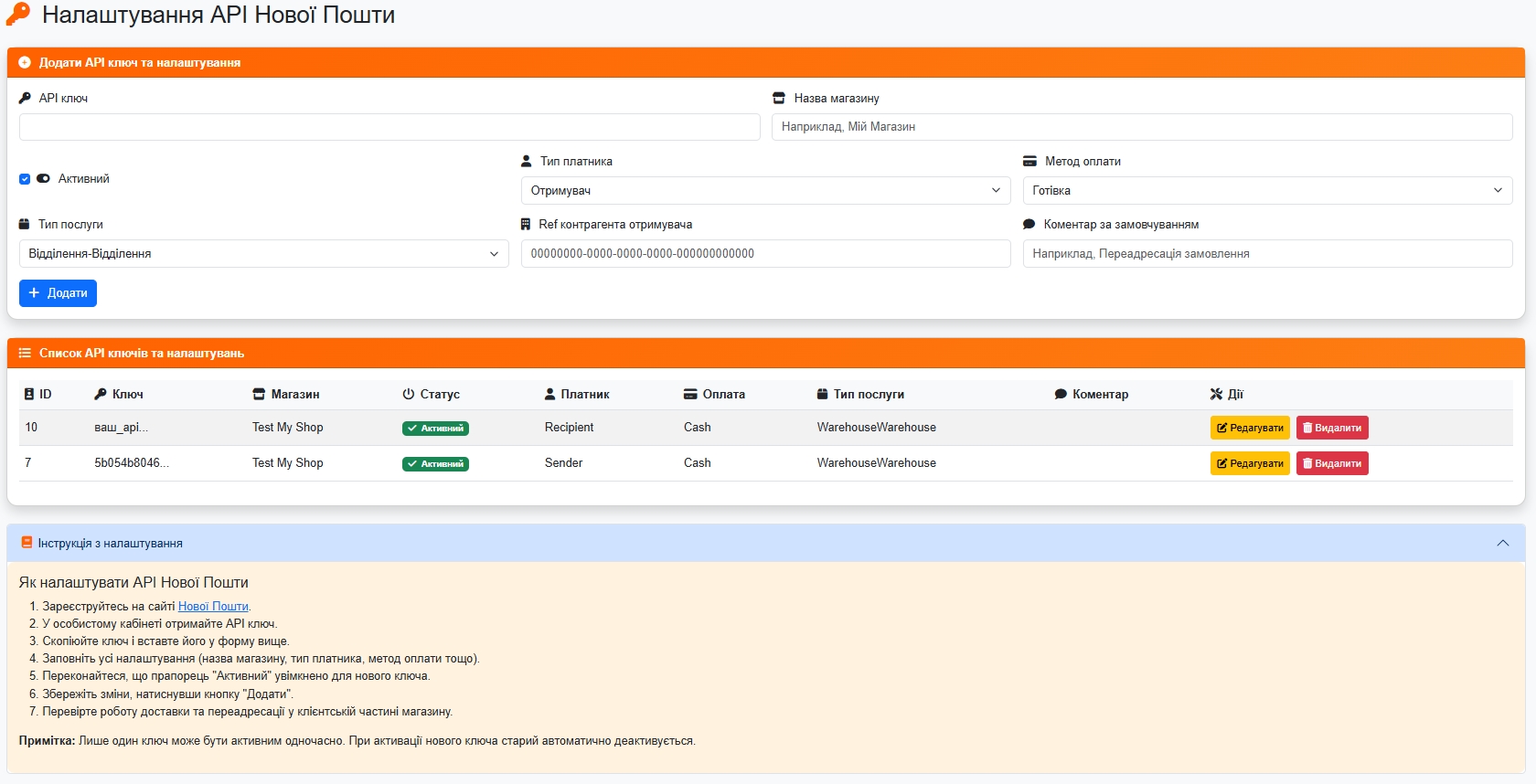Click the tools icon in Дії column header
This screenshot has width=1536, height=784.
pyautogui.click(x=1216, y=394)
